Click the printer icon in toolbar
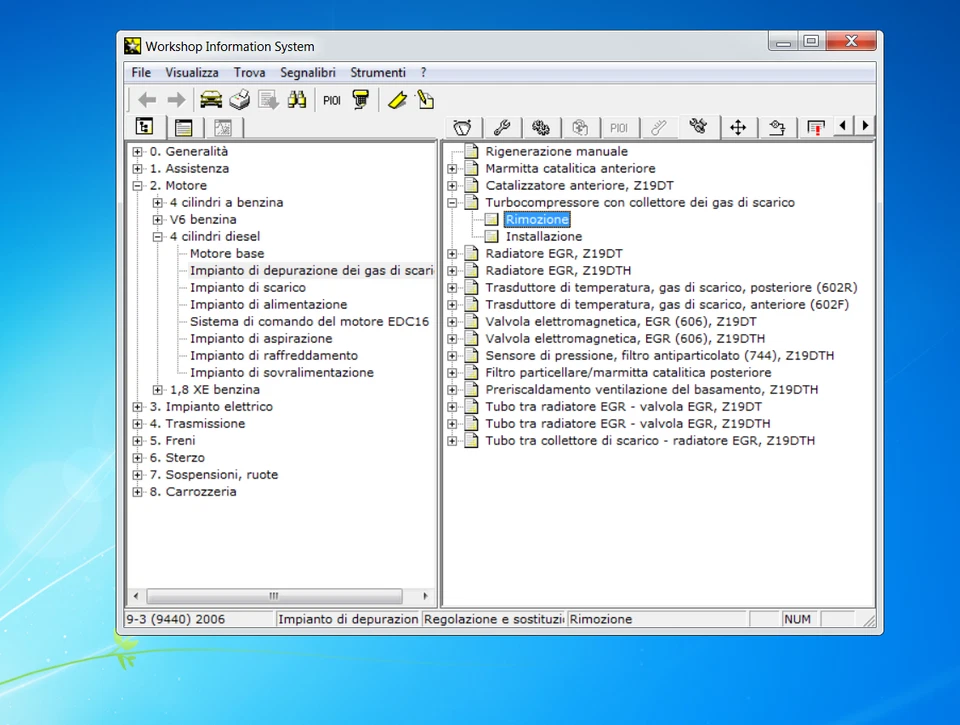Viewport: 960px width, 725px height. (239, 99)
